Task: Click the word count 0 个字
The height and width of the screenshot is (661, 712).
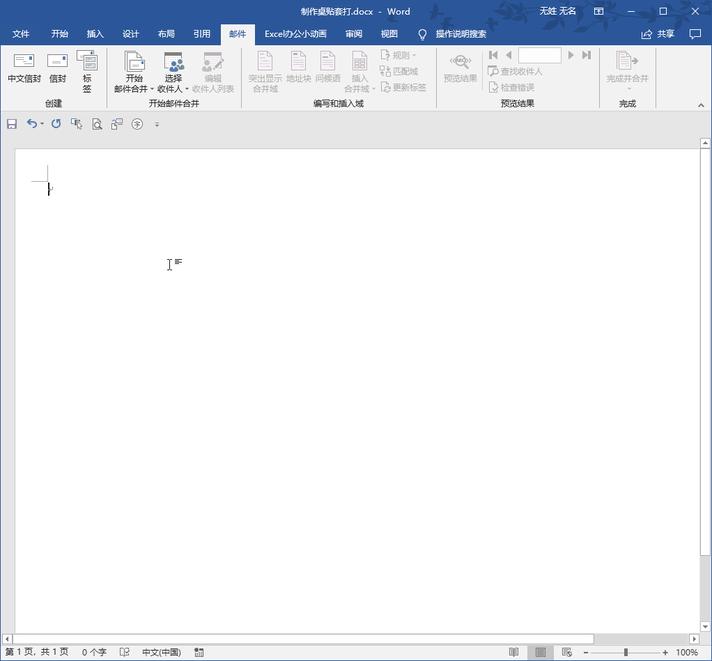Action: pos(94,652)
